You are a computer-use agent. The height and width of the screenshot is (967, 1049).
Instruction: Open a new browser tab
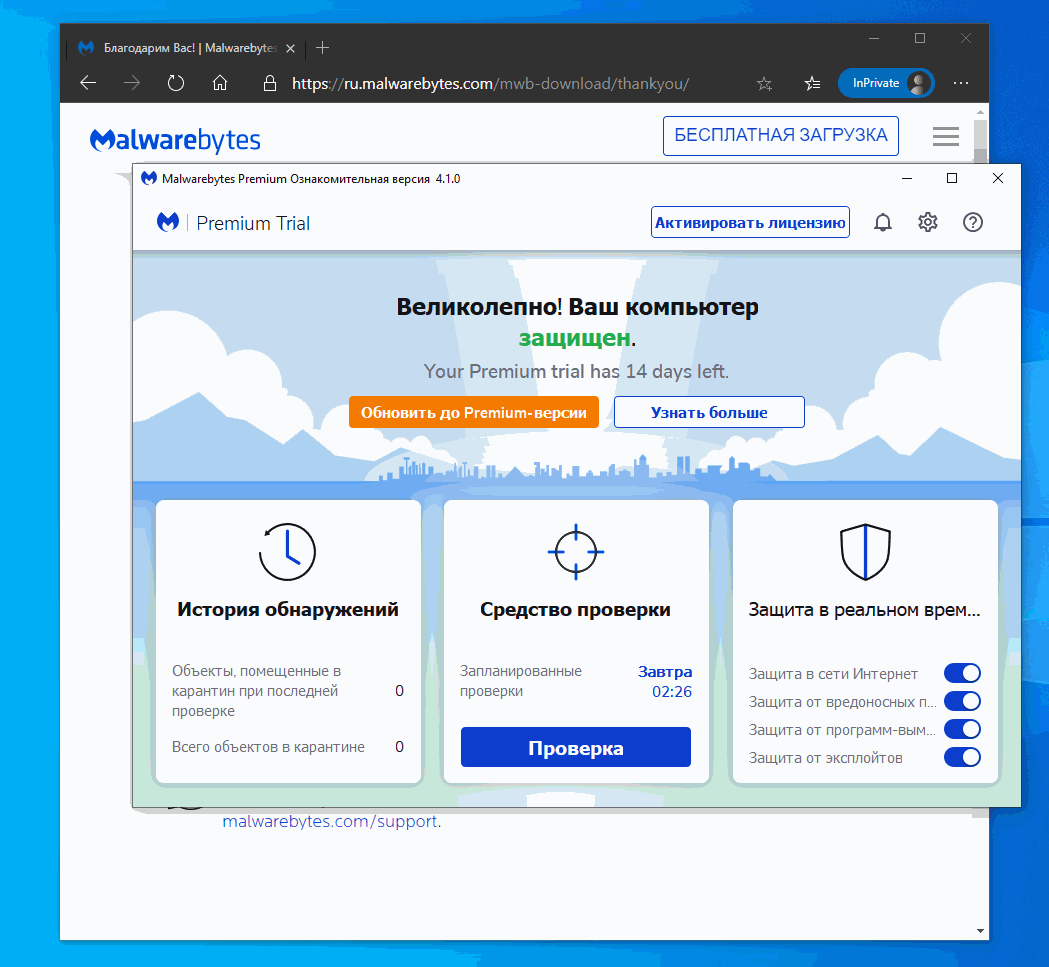tap(322, 48)
